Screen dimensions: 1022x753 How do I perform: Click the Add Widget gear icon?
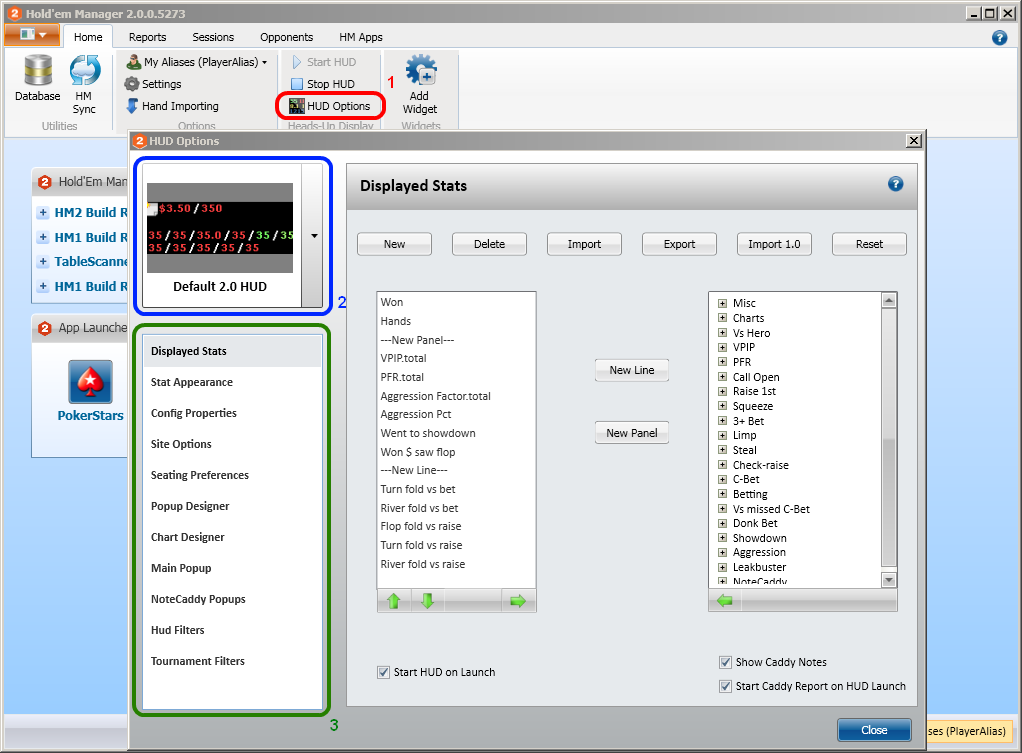[421, 70]
